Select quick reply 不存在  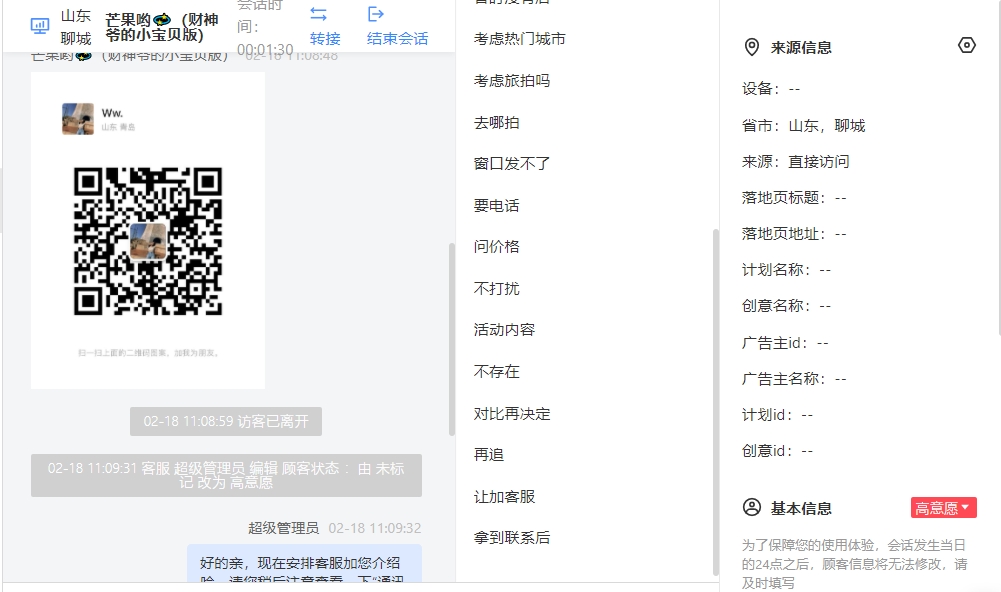tap(497, 372)
